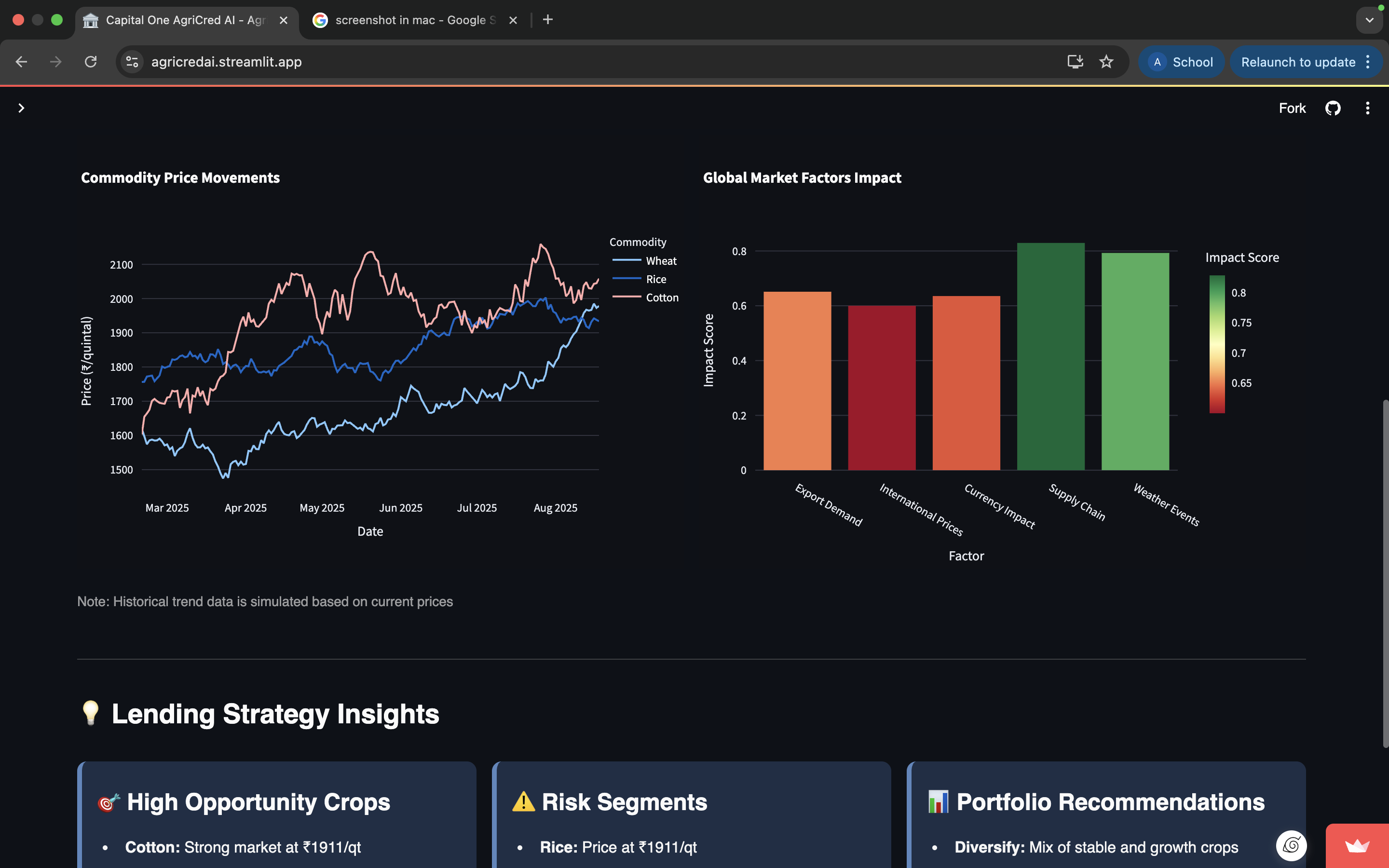Open site information icon beside URL
Image resolution: width=1389 pixels, height=868 pixels.
tap(132, 62)
